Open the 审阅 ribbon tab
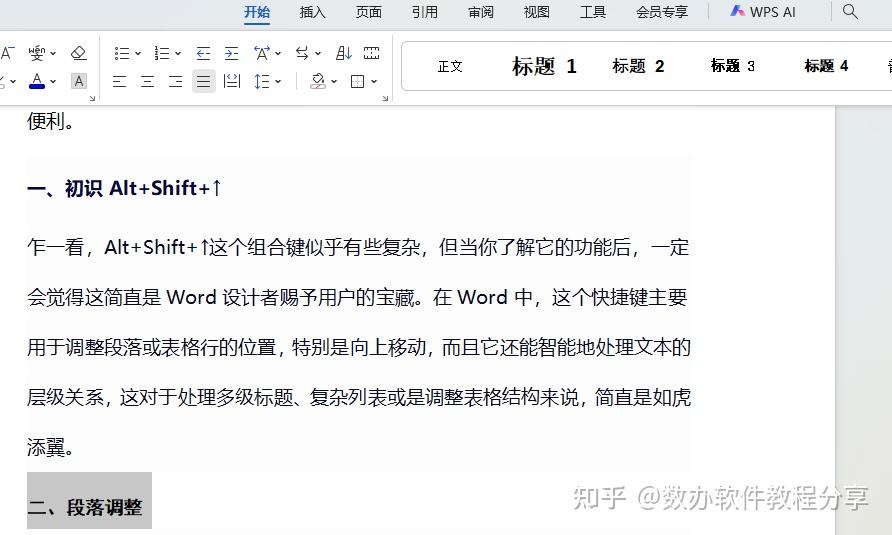Viewport: 892px width, 535px height. click(481, 12)
